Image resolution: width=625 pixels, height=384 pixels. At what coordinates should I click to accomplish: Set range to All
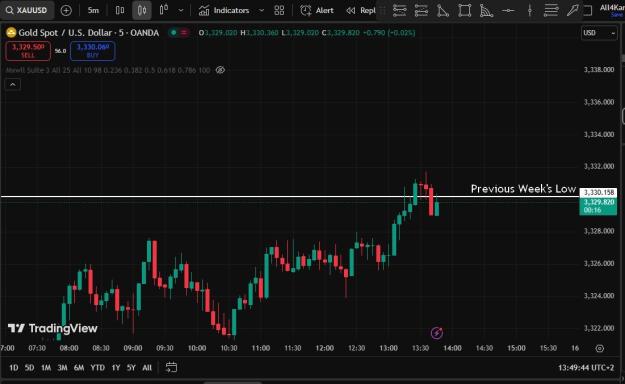point(147,368)
